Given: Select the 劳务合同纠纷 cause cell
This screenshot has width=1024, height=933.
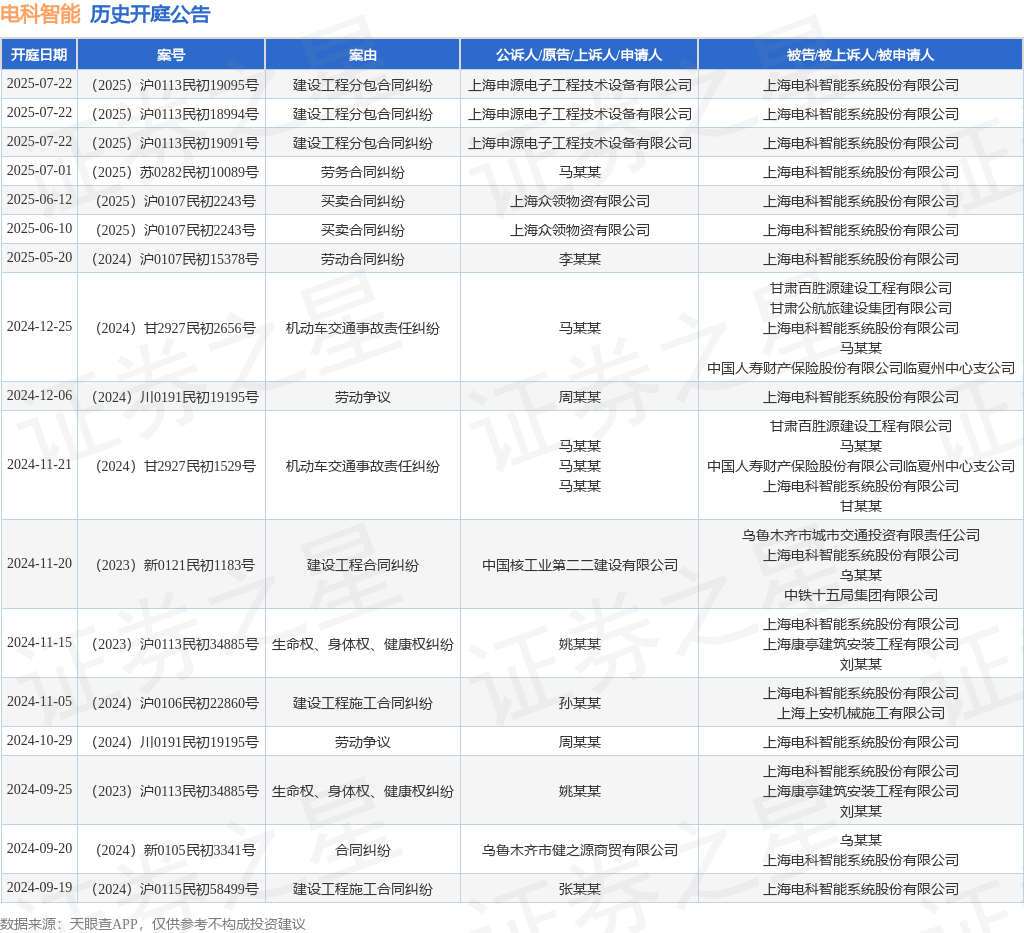Looking at the screenshot, I should [x=362, y=172].
